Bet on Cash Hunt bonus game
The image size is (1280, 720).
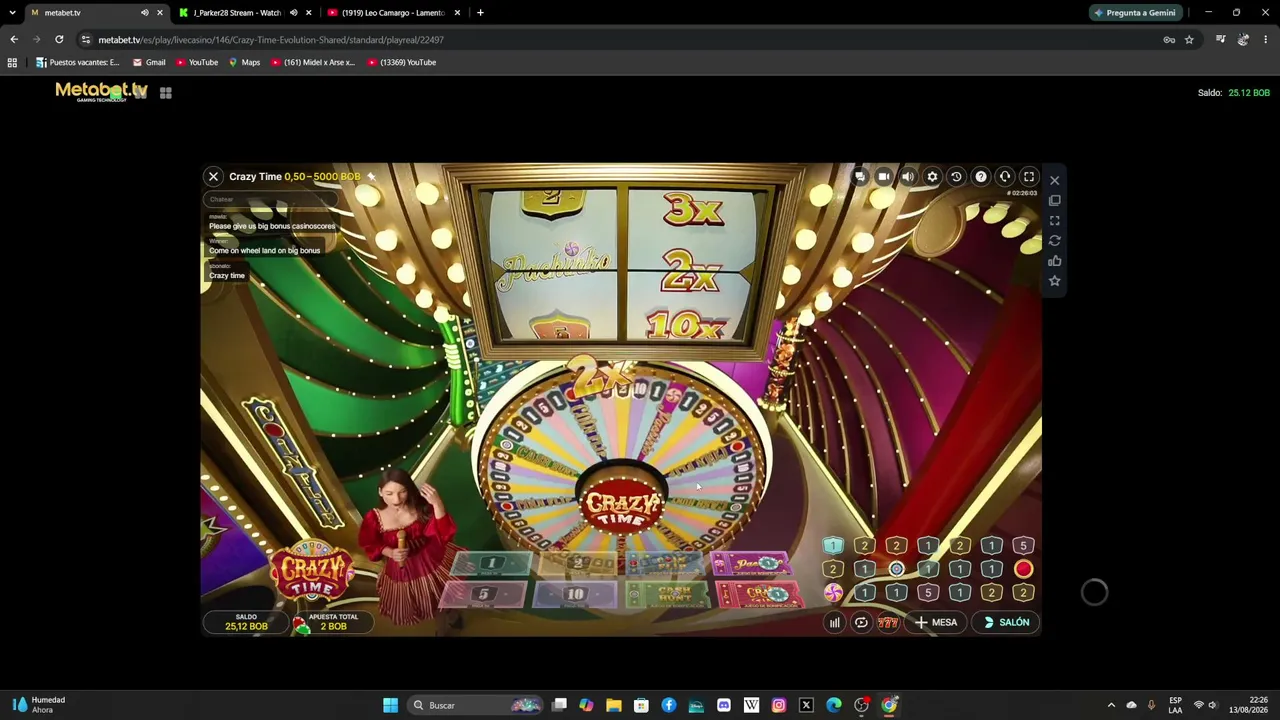668,596
